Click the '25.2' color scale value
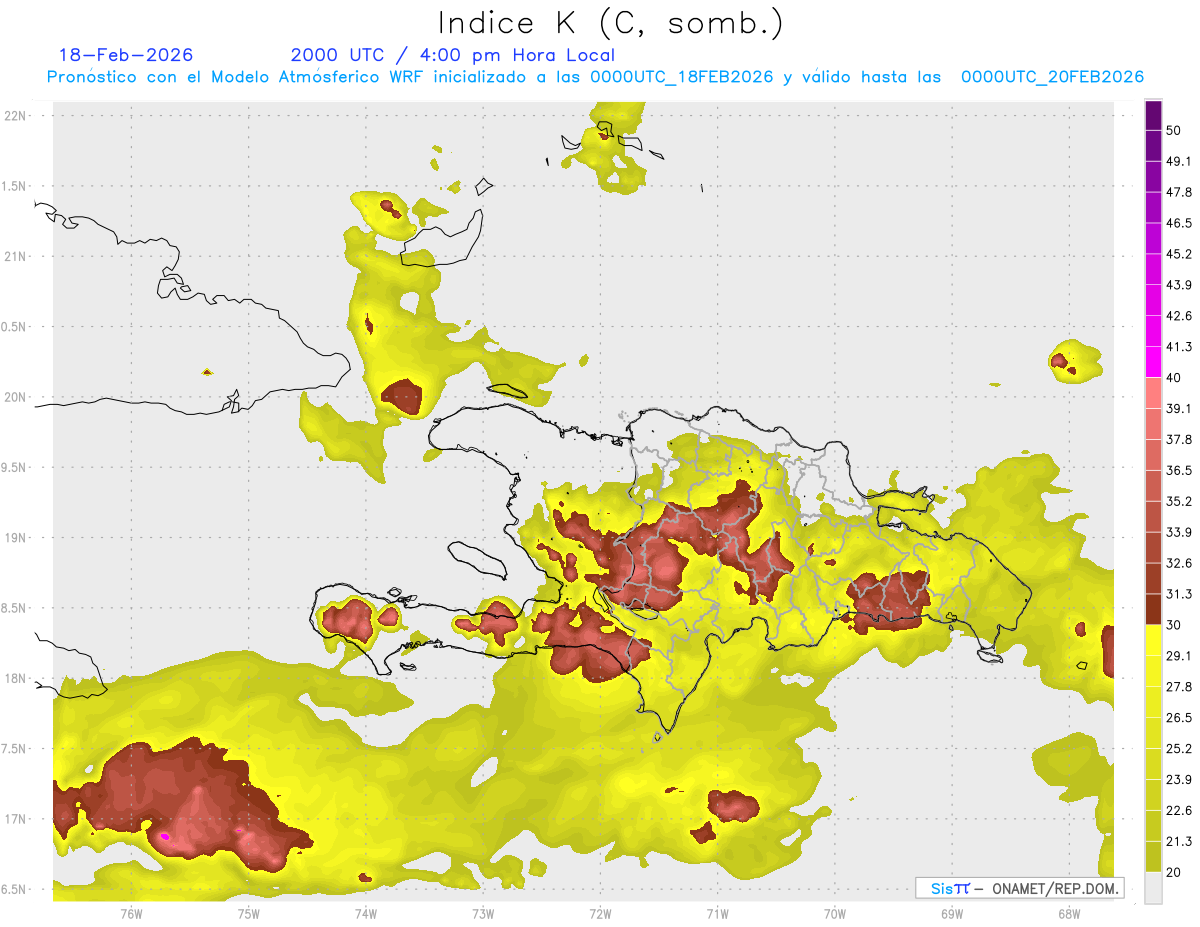The width and height of the screenshot is (1200, 927). click(1179, 749)
